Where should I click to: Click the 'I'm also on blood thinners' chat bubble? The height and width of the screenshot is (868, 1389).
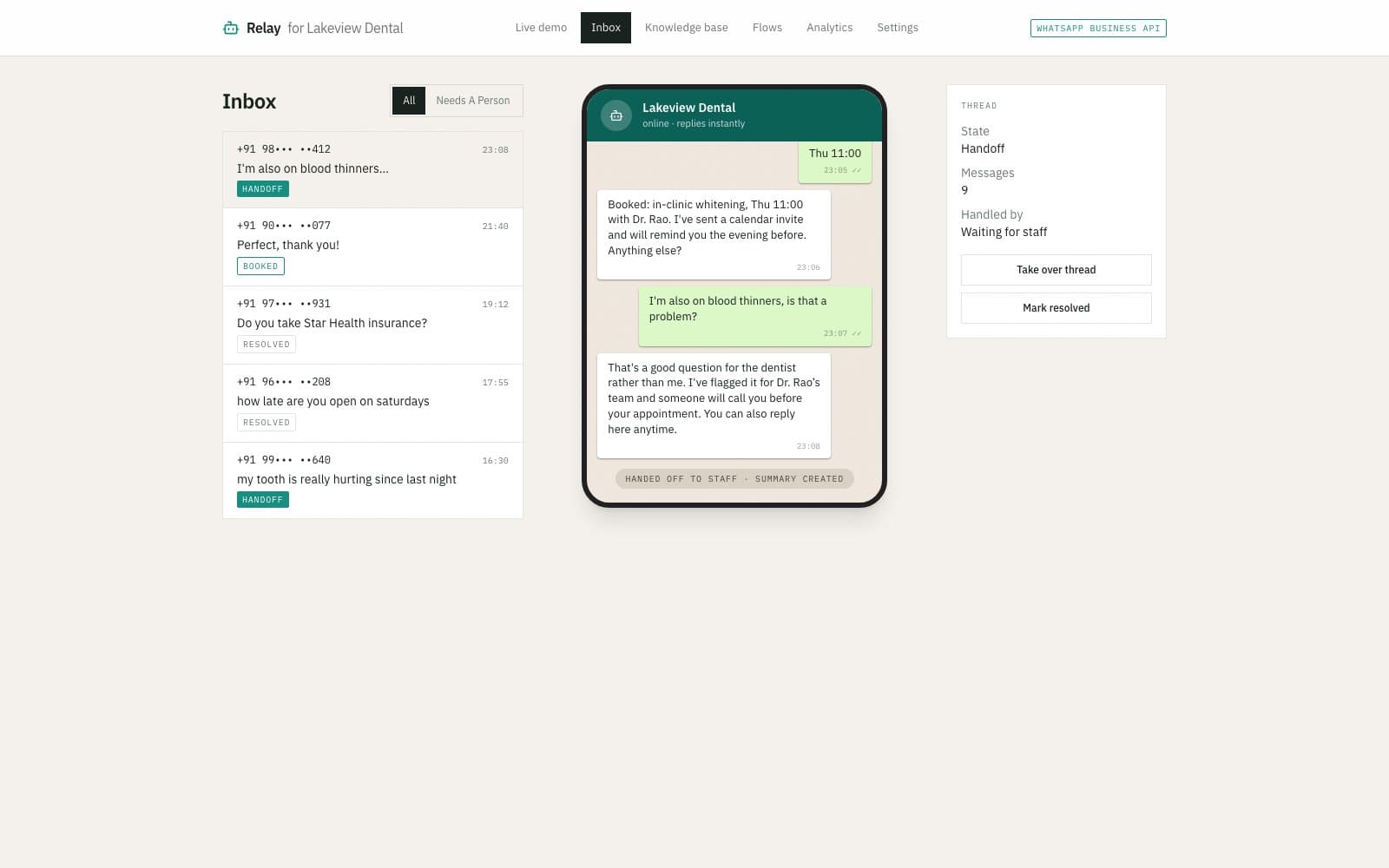pyautogui.click(x=755, y=317)
